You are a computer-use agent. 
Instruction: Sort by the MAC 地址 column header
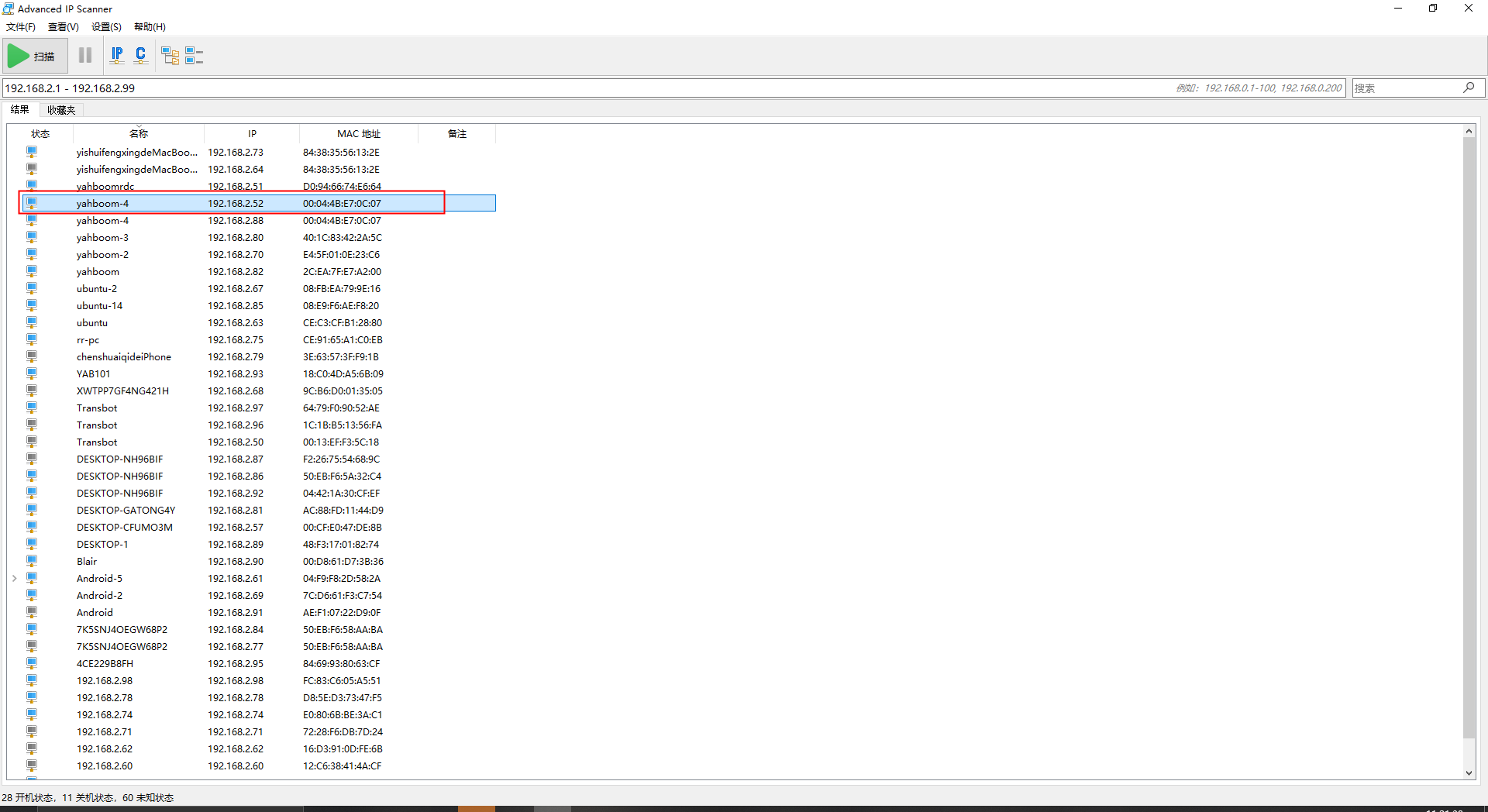(x=359, y=133)
